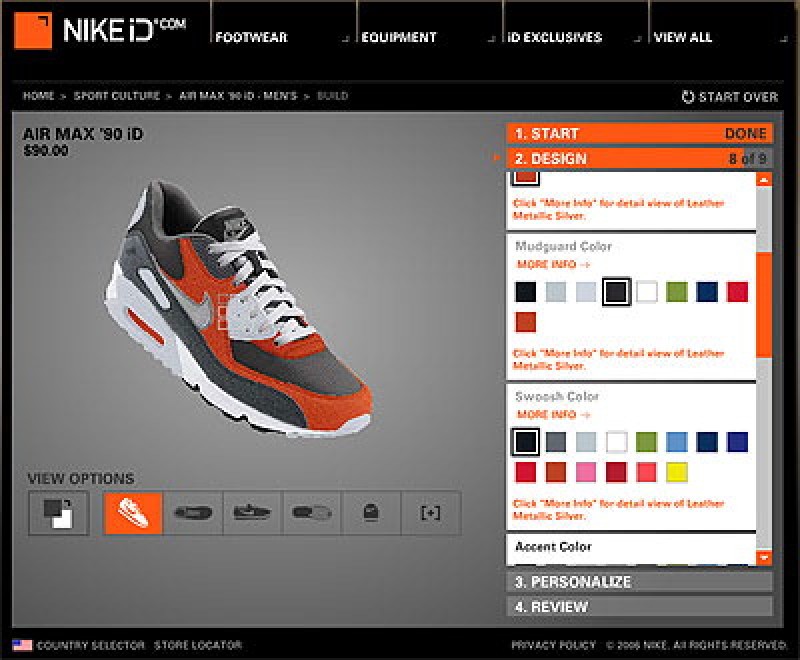This screenshot has width=800, height=660.
Task: Pick green Swoosh color swatch
Action: pyautogui.click(x=646, y=442)
